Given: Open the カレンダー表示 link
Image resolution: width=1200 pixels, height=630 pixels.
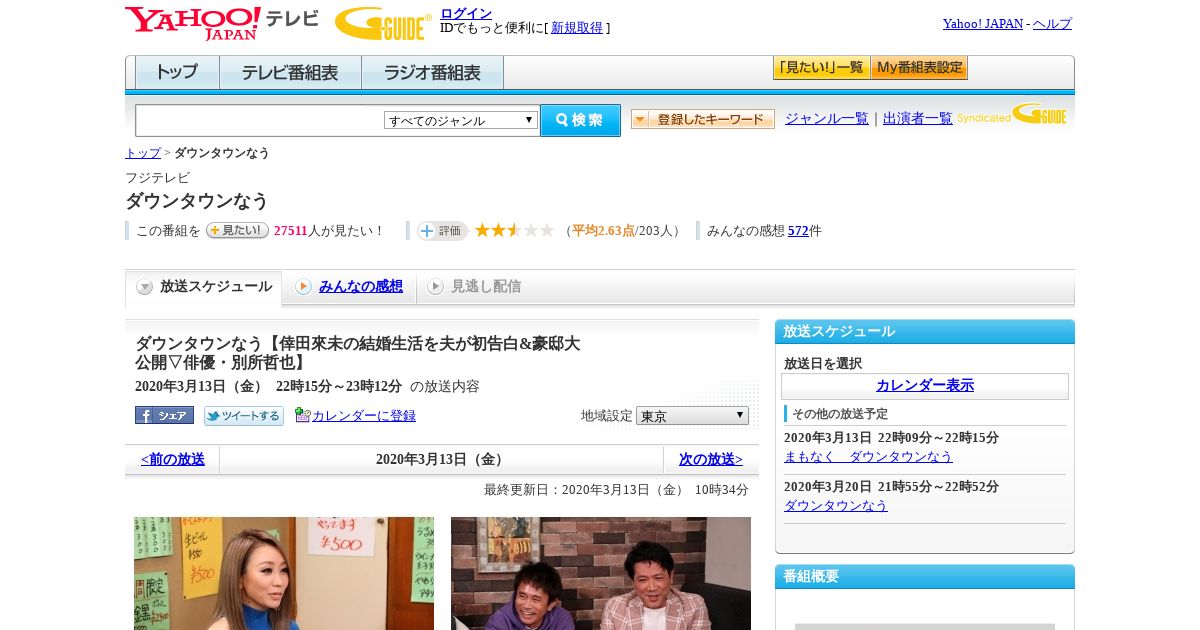Looking at the screenshot, I should click(x=925, y=386).
